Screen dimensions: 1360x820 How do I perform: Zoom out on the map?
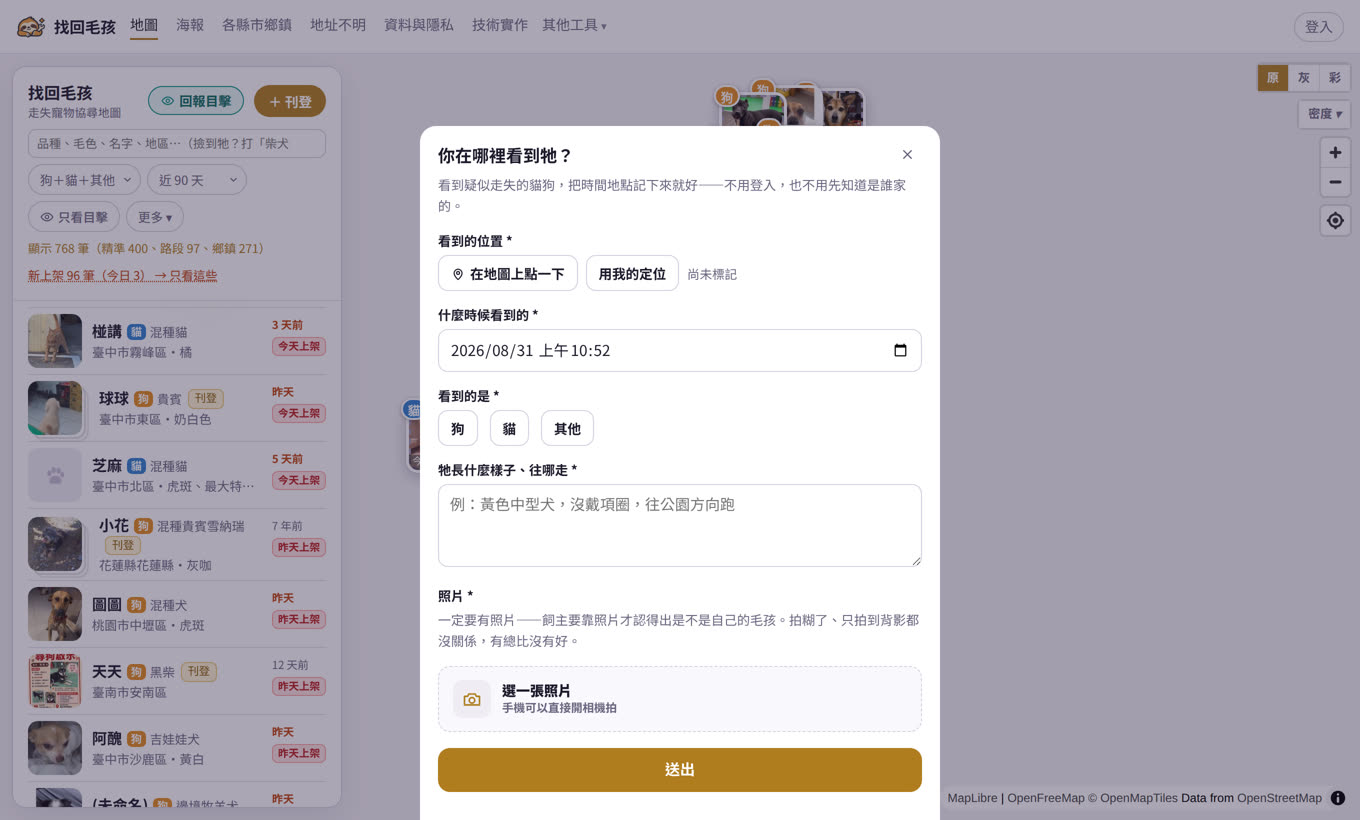click(x=1335, y=183)
